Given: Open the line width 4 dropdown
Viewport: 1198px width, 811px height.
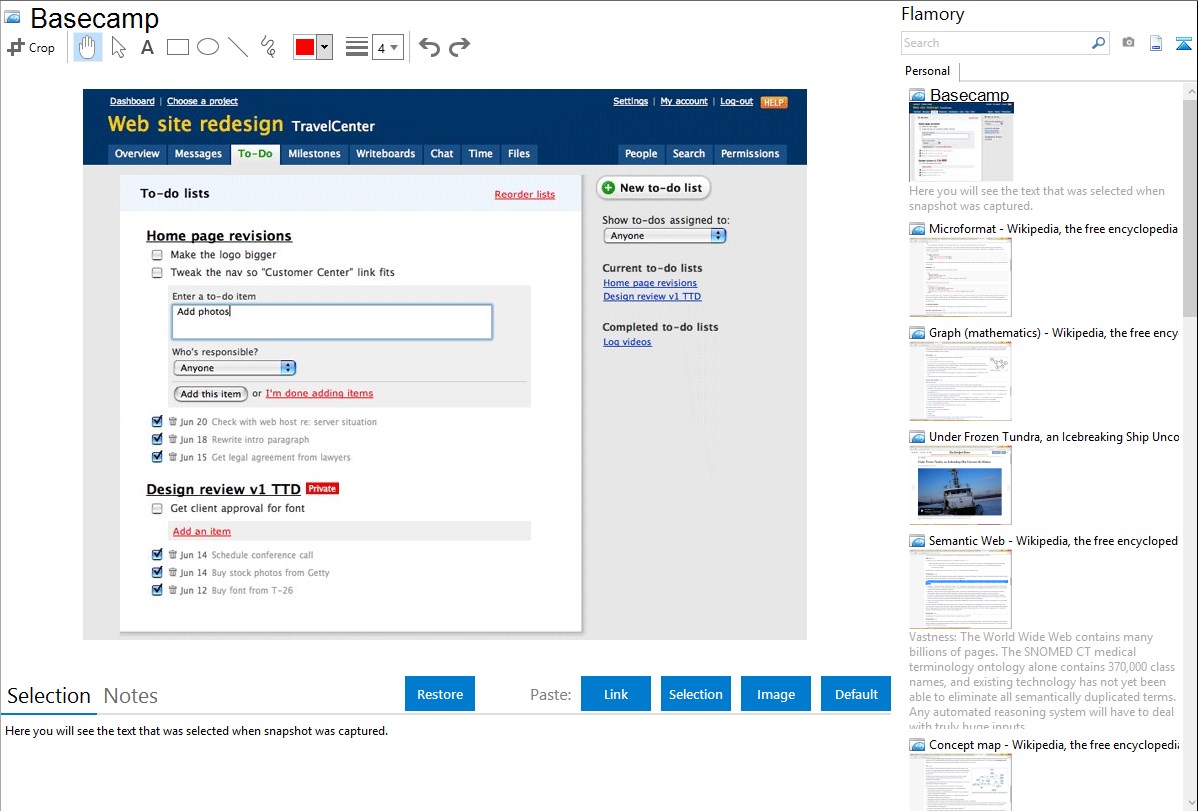Looking at the screenshot, I should click(387, 47).
